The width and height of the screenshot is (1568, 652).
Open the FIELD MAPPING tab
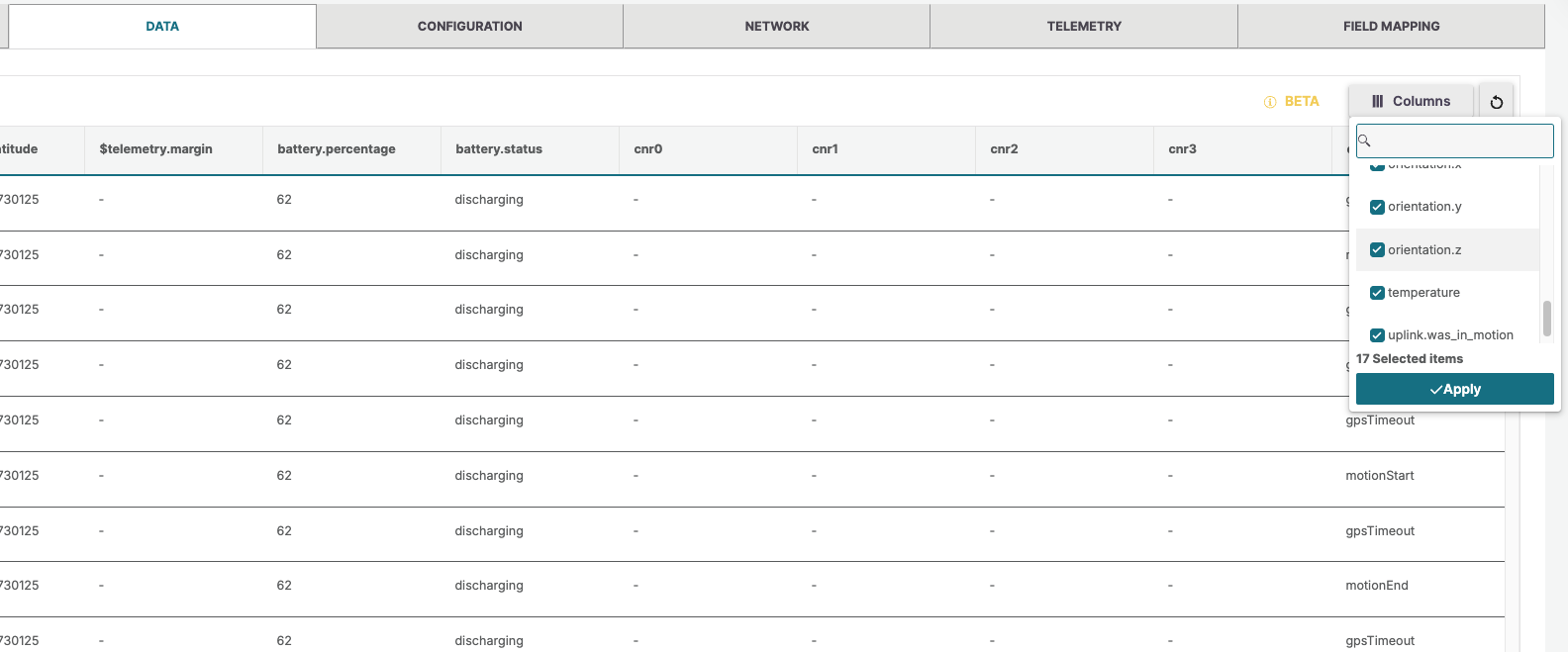point(1391,27)
